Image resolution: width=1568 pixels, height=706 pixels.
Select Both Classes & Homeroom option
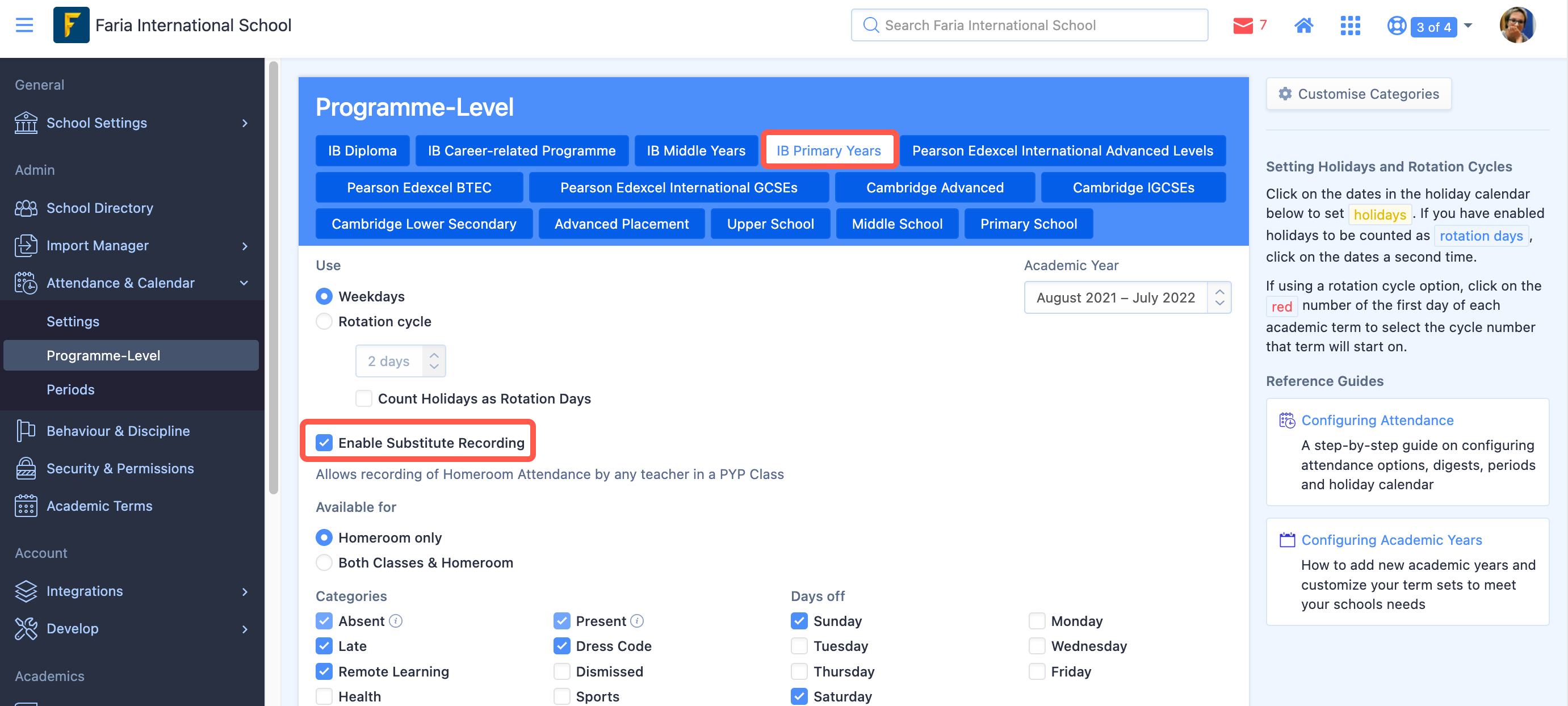coord(324,562)
